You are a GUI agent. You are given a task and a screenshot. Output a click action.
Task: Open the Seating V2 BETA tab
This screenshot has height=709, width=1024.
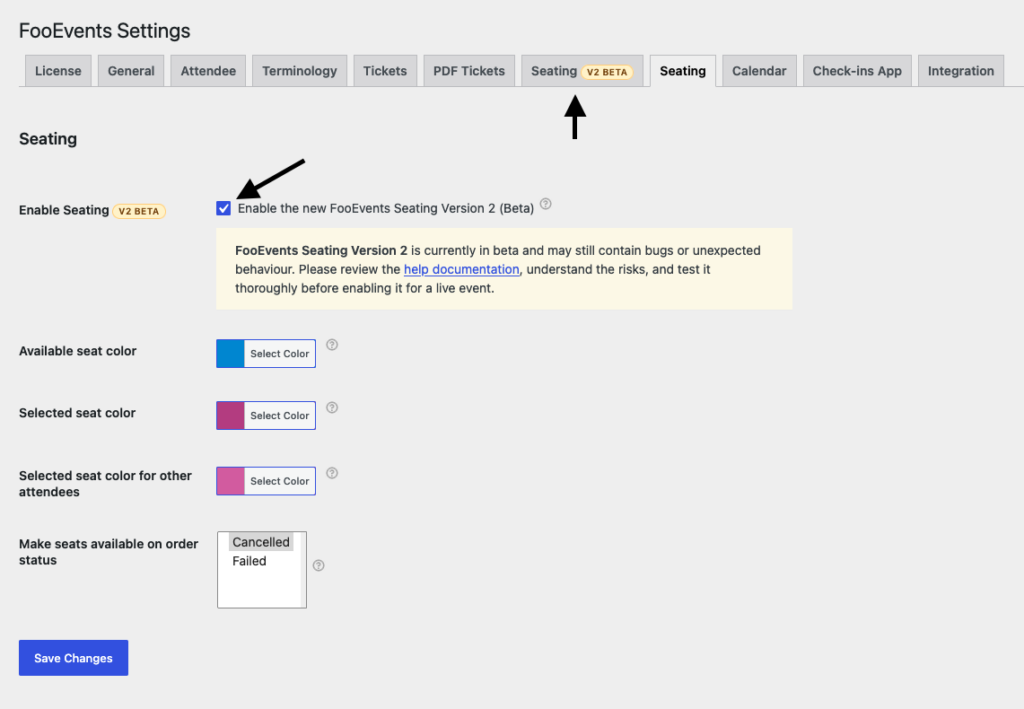[x=582, y=71]
